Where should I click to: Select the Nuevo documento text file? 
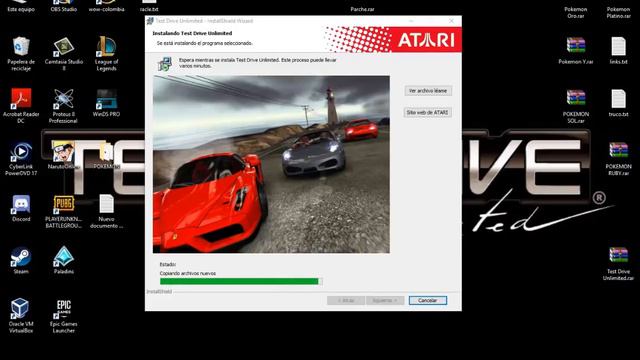pyautogui.click(x=106, y=211)
